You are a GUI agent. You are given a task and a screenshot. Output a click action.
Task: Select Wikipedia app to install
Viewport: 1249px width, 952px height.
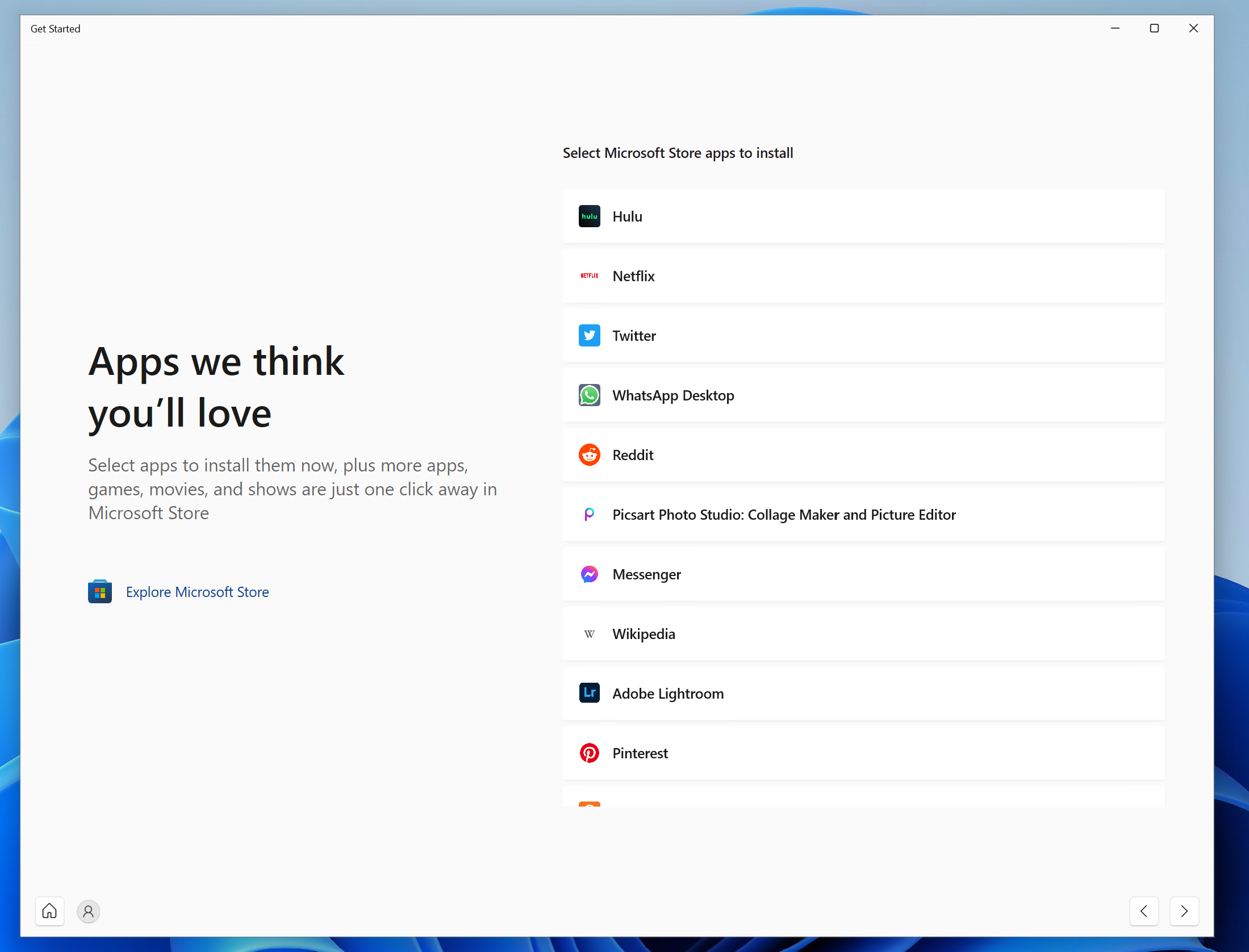tap(863, 634)
